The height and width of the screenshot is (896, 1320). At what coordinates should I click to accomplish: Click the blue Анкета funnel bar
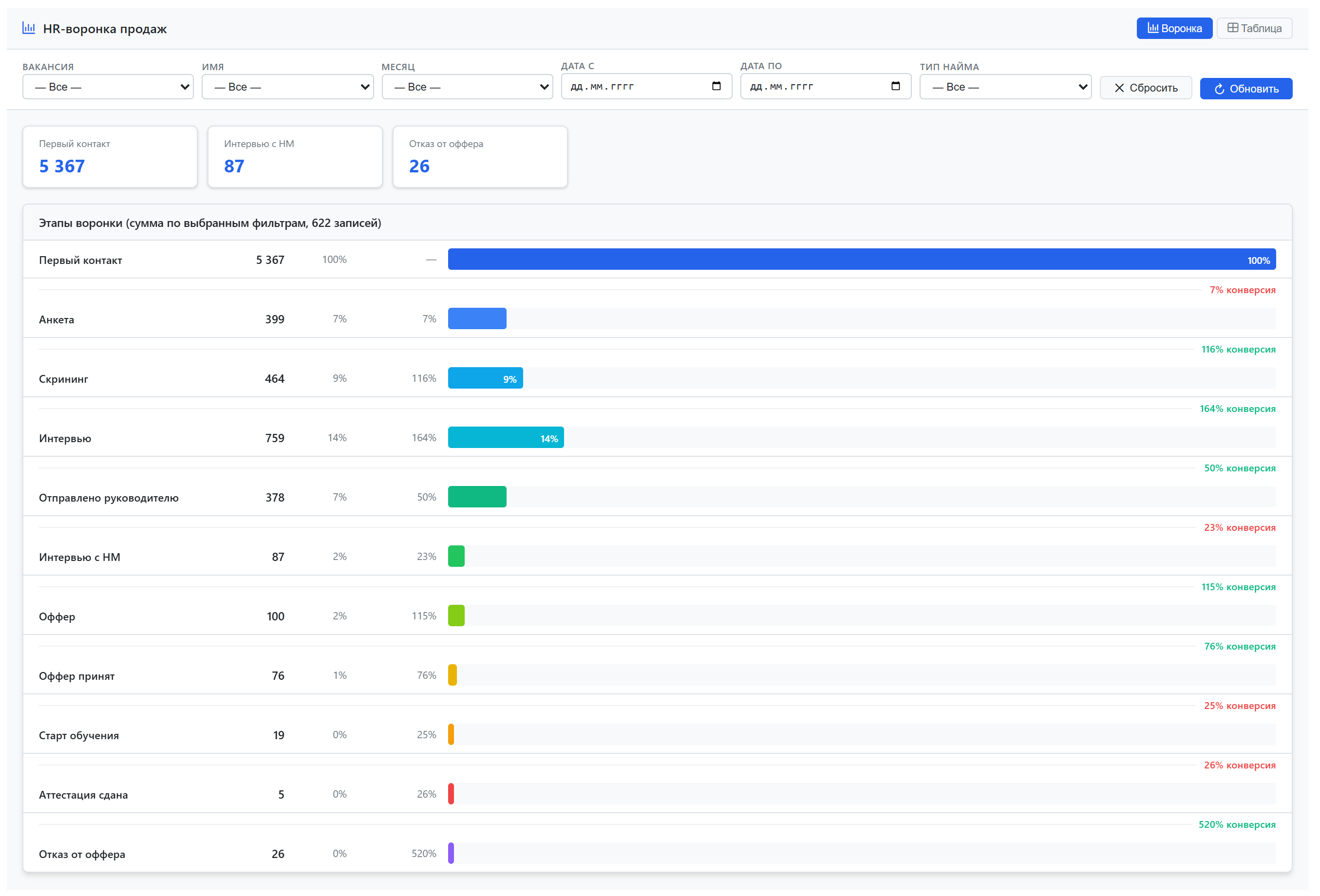click(477, 318)
